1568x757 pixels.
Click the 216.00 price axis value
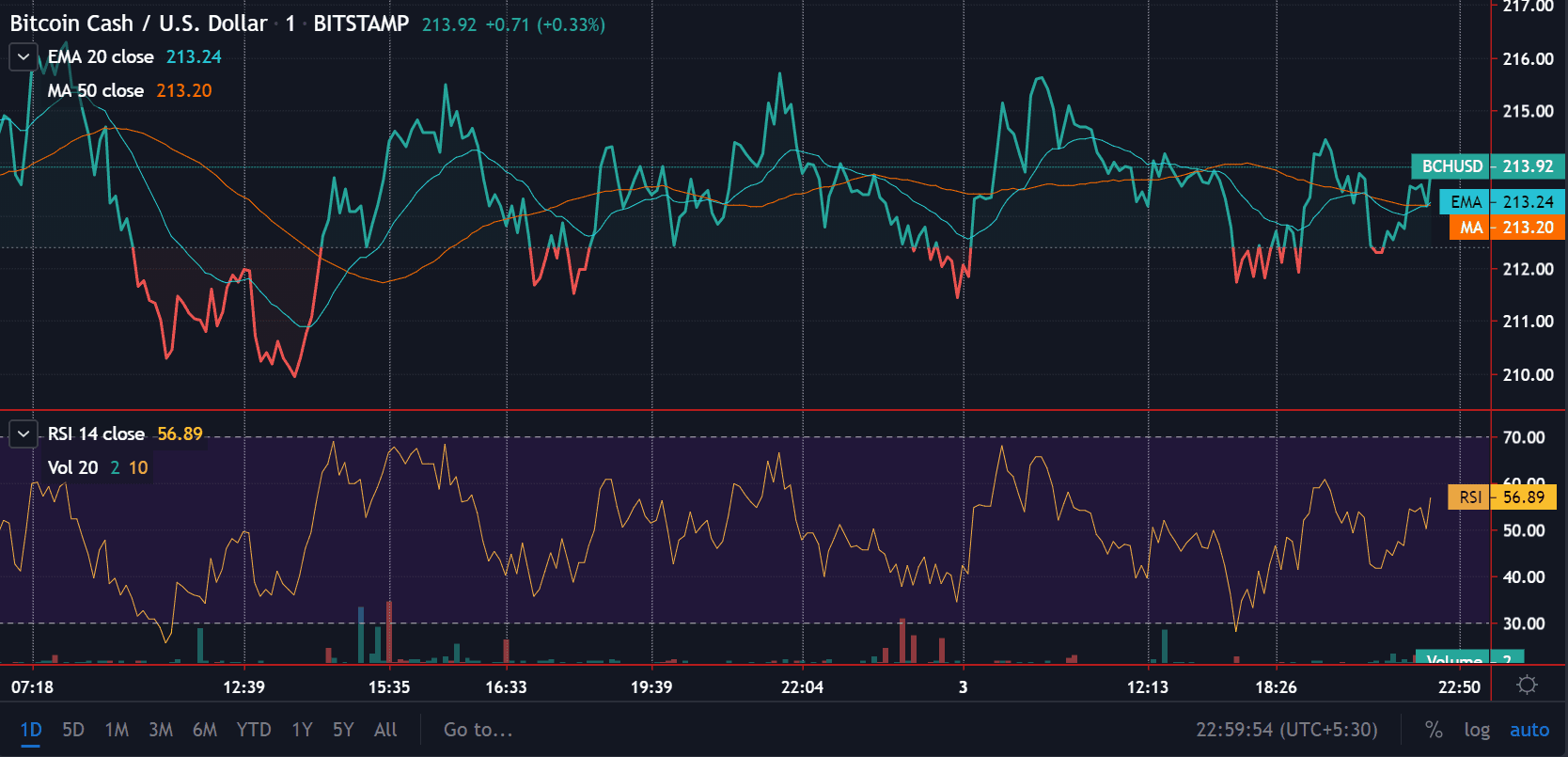pos(1528,59)
